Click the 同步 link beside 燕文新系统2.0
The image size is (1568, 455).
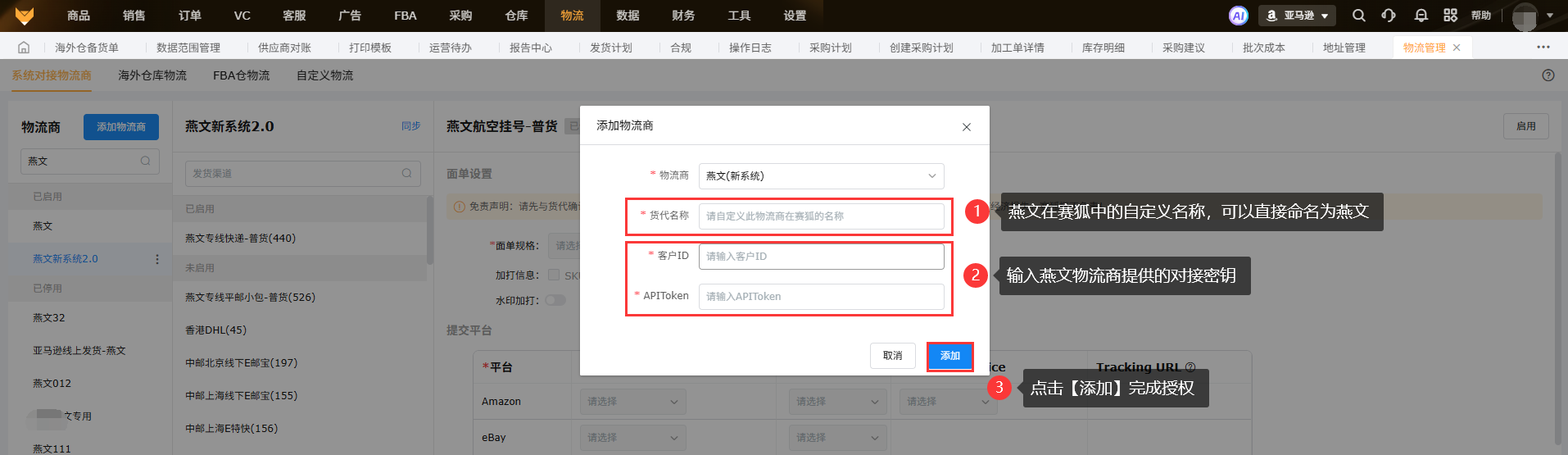coord(410,126)
